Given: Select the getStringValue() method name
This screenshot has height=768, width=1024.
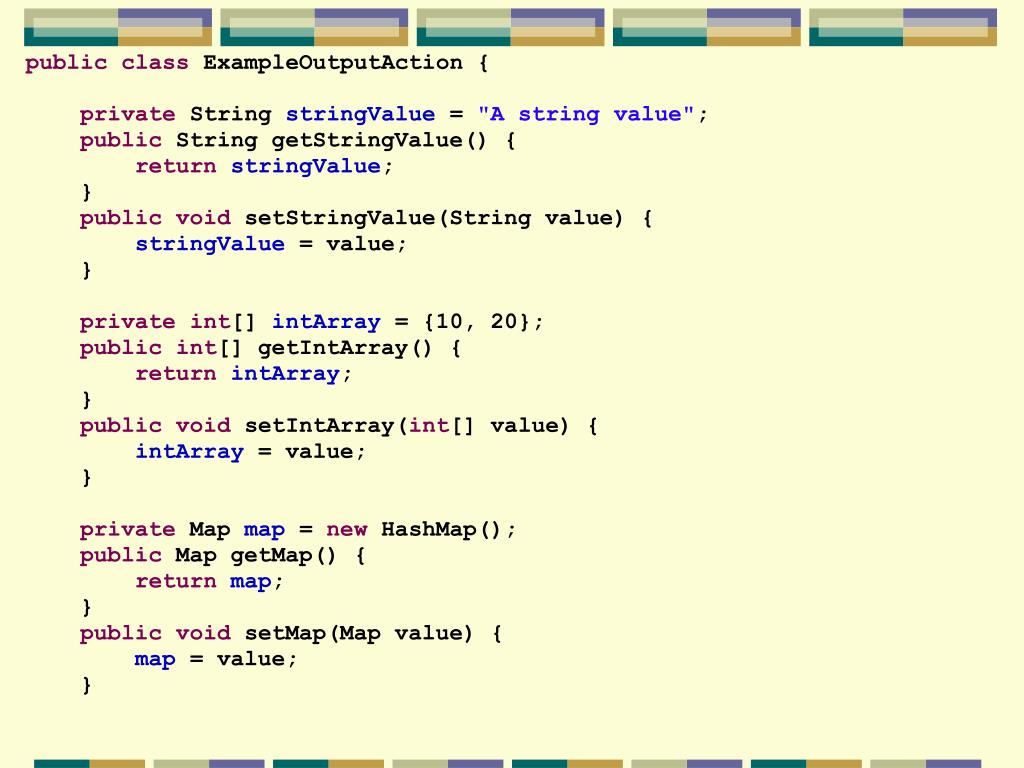Looking at the screenshot, I should (379, 141).
